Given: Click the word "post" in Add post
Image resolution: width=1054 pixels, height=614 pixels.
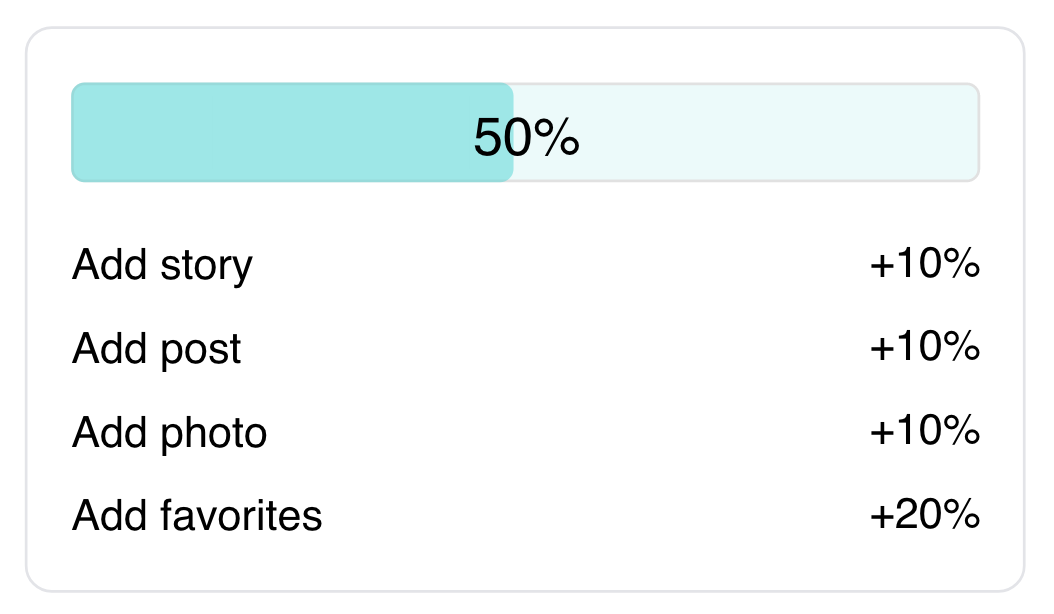Looking at the screenshot, I should tap(200, 350).
